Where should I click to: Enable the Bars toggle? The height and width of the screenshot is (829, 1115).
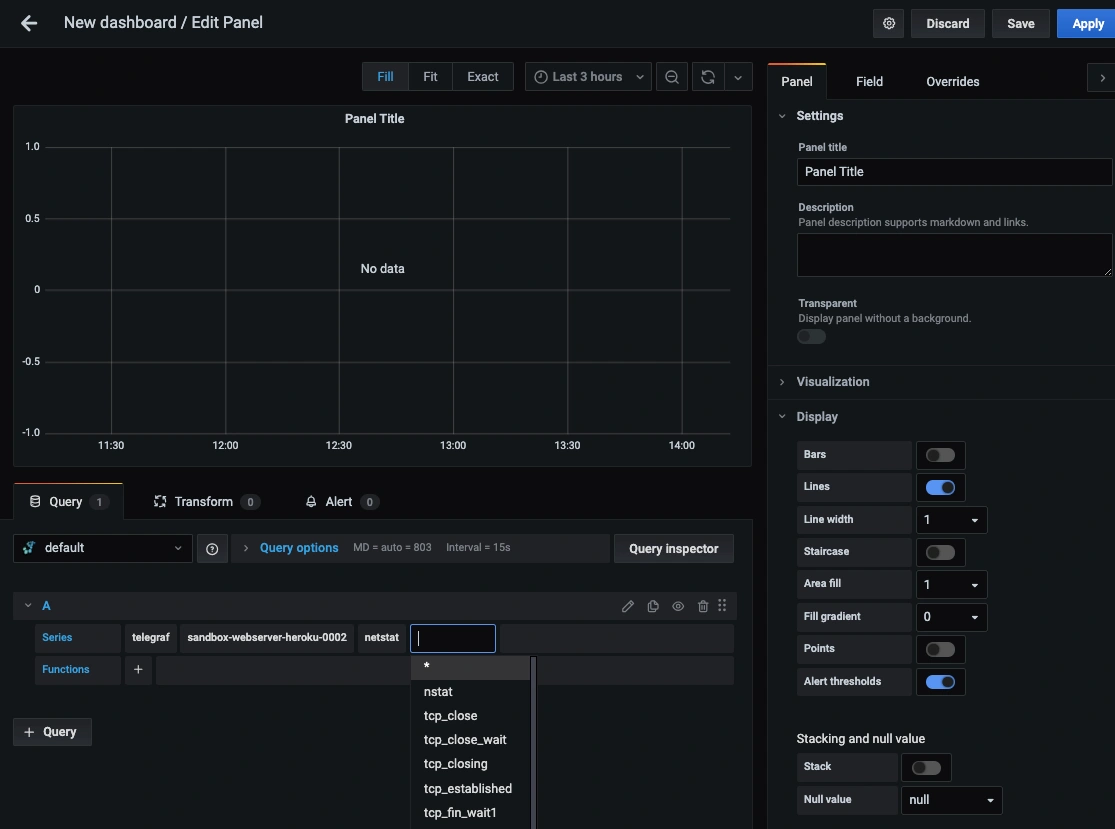click(x=940, y=455)
